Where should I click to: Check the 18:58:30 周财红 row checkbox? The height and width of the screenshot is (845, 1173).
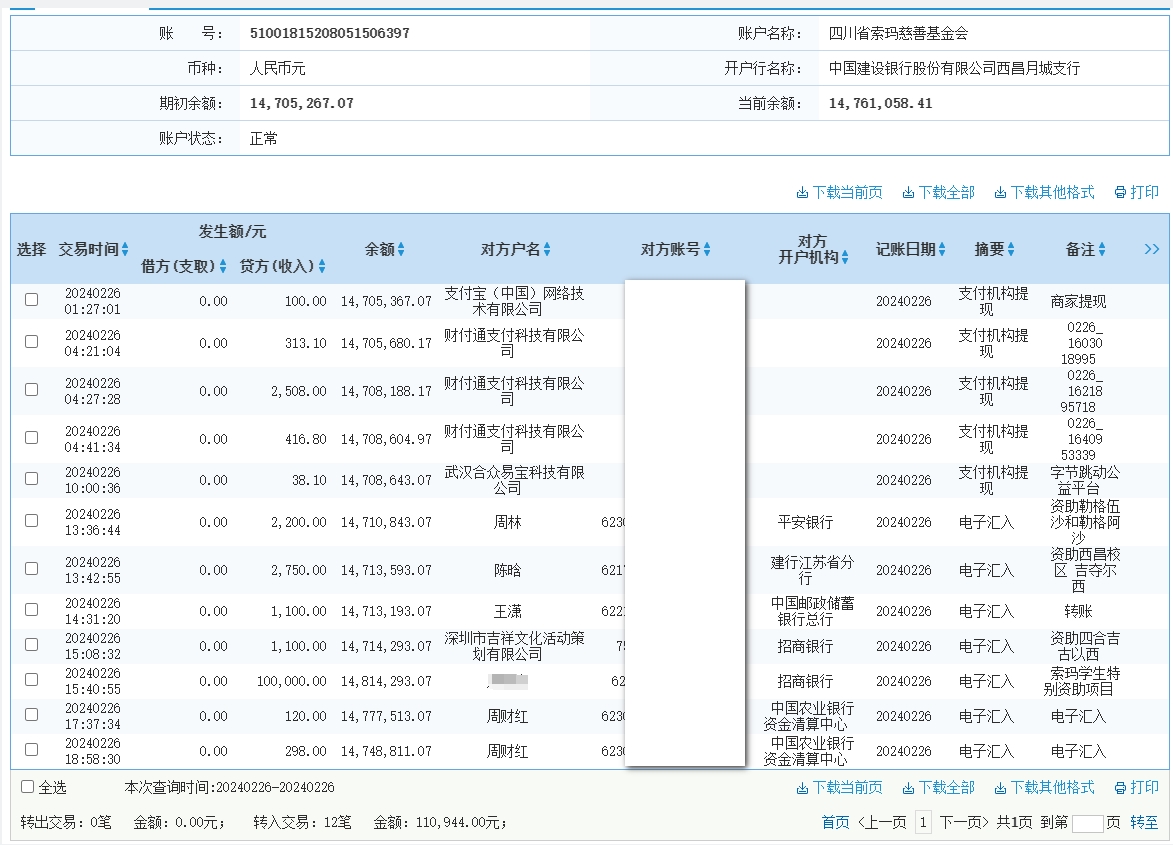pos(31,749)
